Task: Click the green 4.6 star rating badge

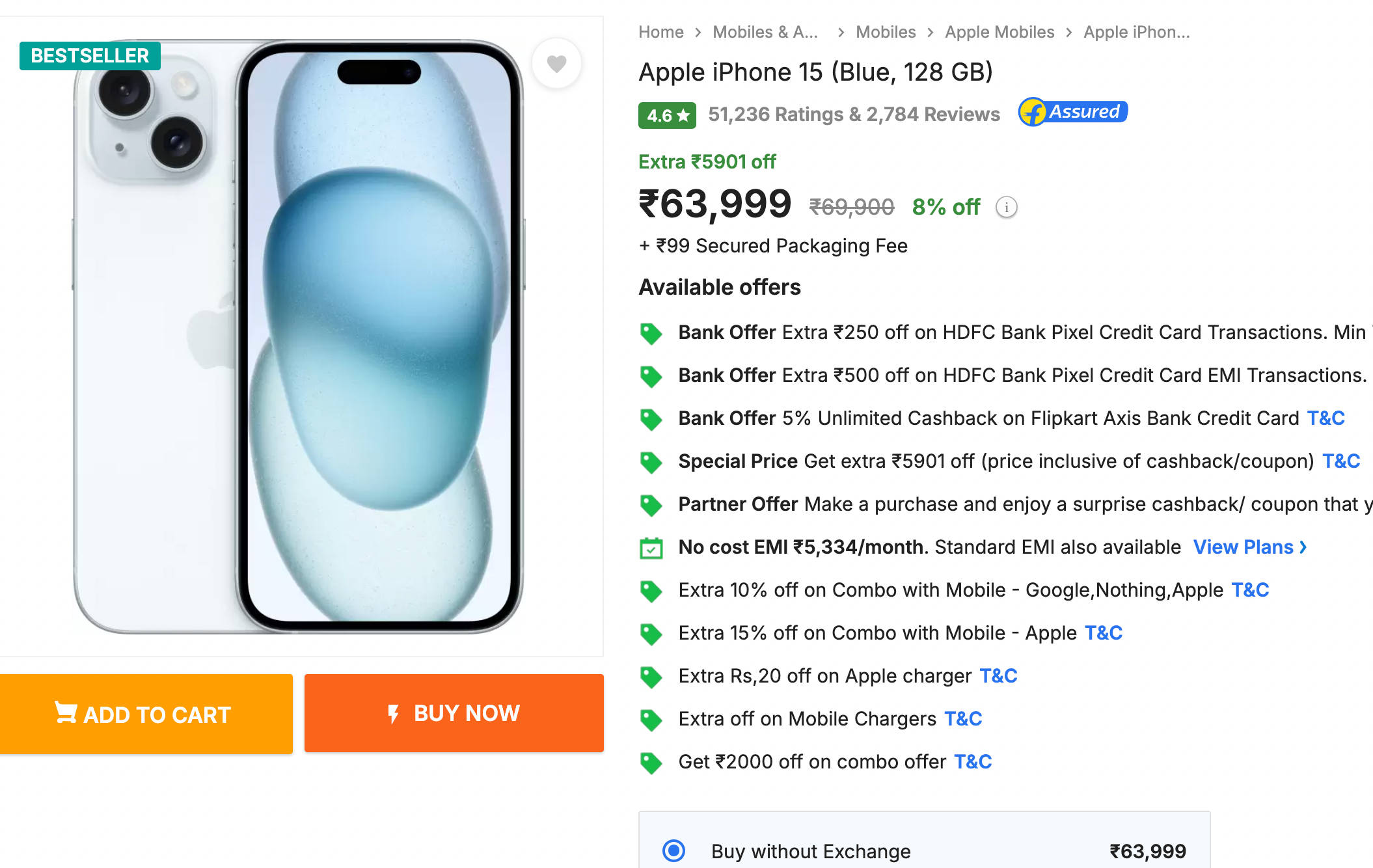Action: point(667,116)
